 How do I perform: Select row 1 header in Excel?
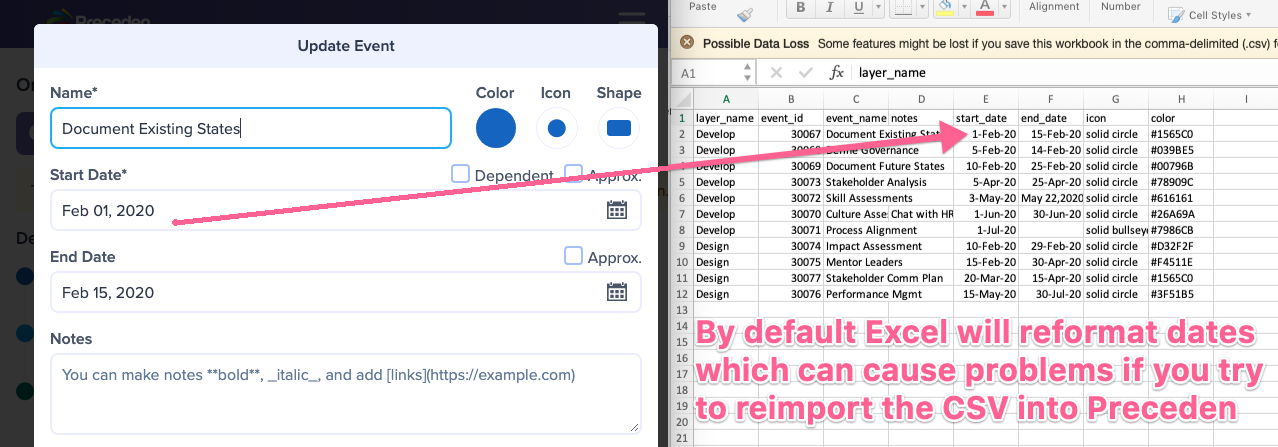coord(683,117)
